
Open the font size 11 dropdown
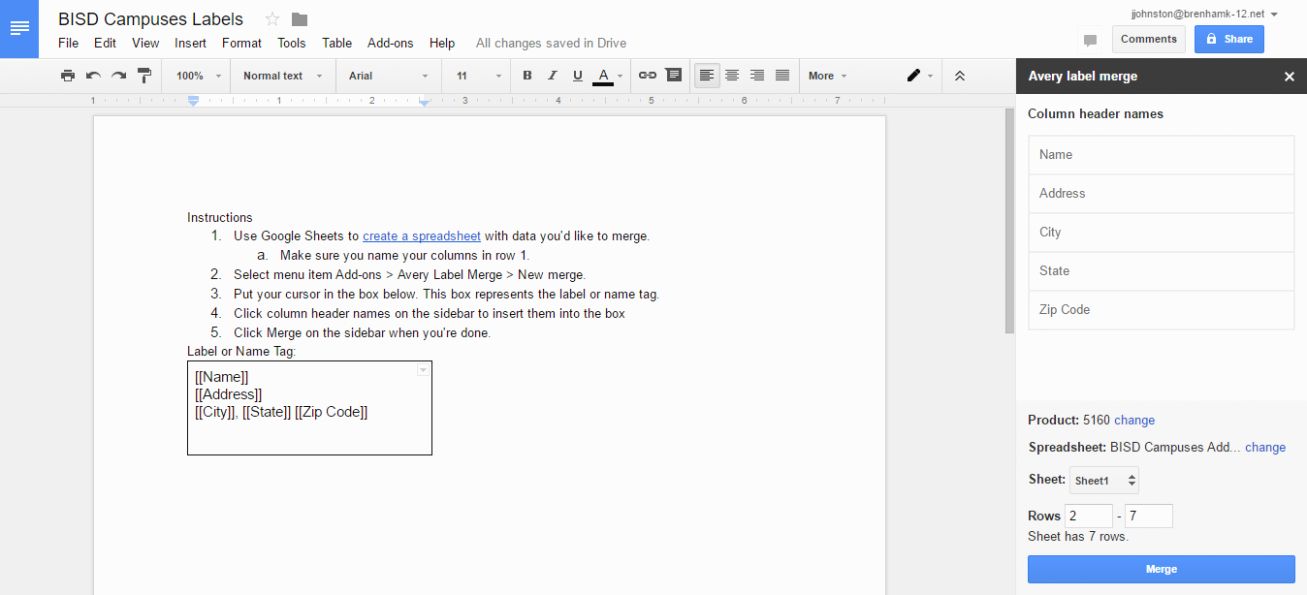(479, 75)
